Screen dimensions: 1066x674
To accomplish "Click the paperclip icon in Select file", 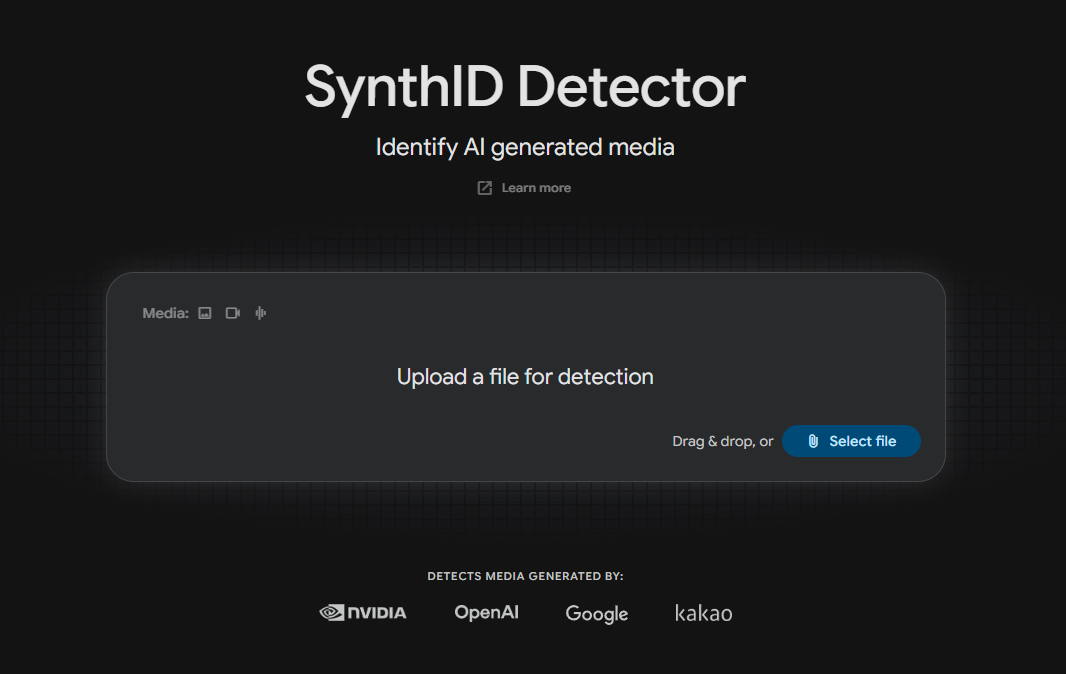I will click(813, 441).
